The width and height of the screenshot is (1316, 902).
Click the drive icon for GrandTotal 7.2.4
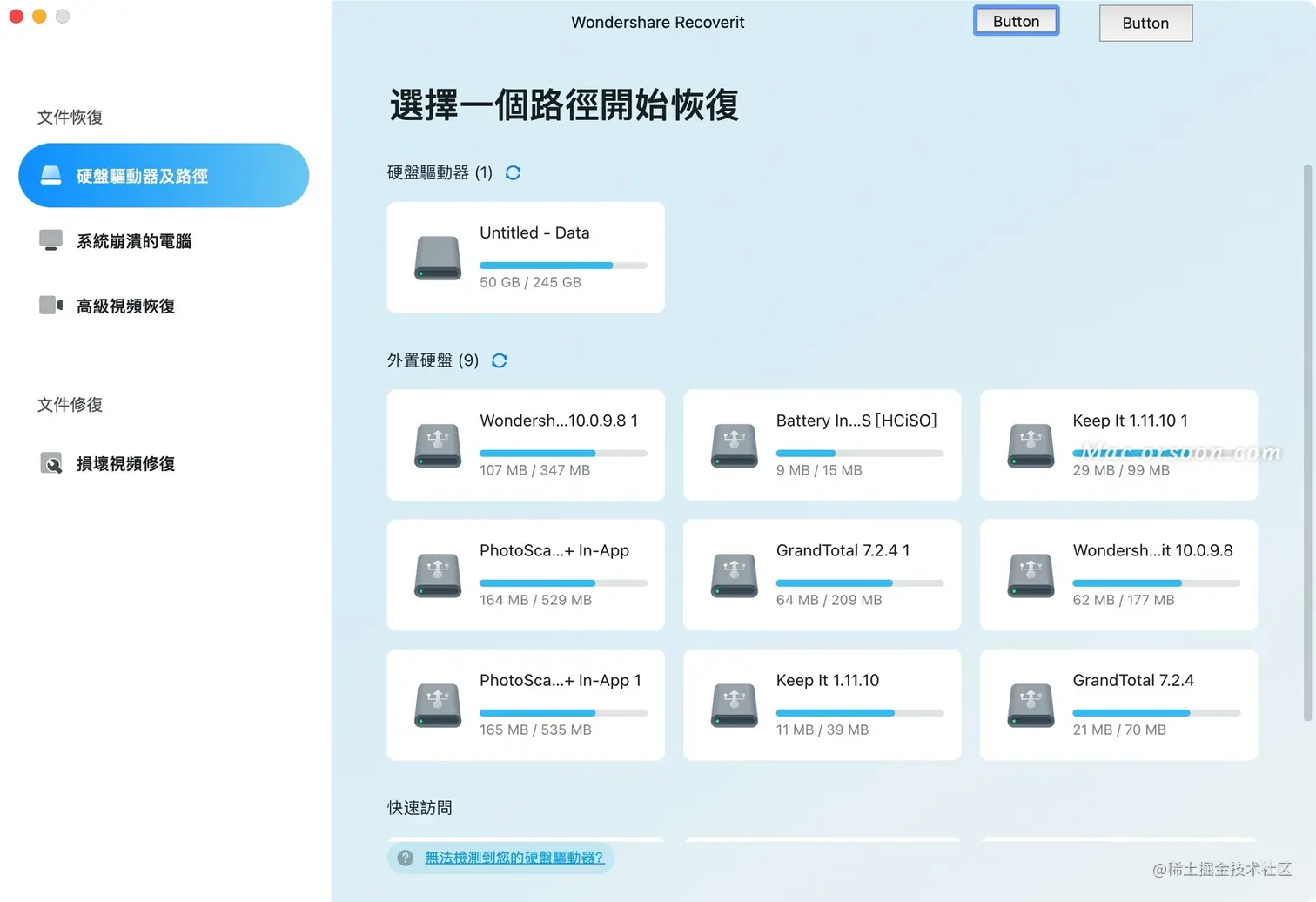[x=1031, y=705]
